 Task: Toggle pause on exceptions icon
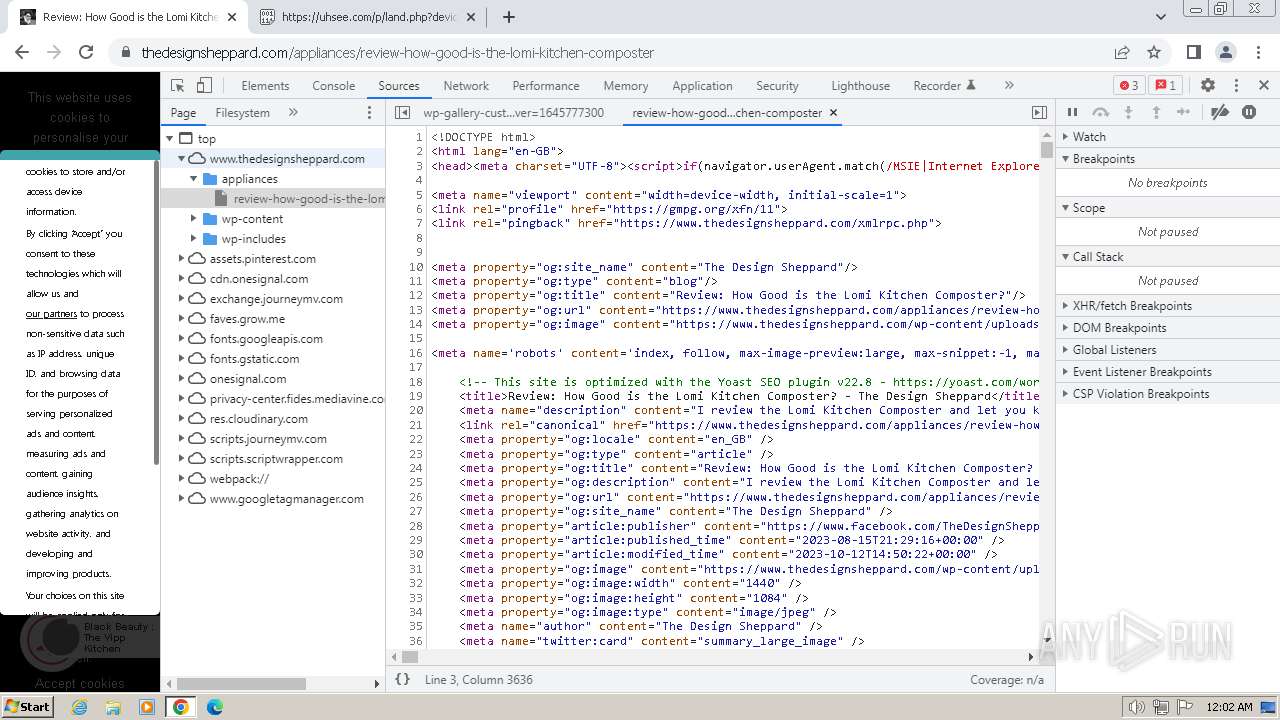[x=1249, y=113]
